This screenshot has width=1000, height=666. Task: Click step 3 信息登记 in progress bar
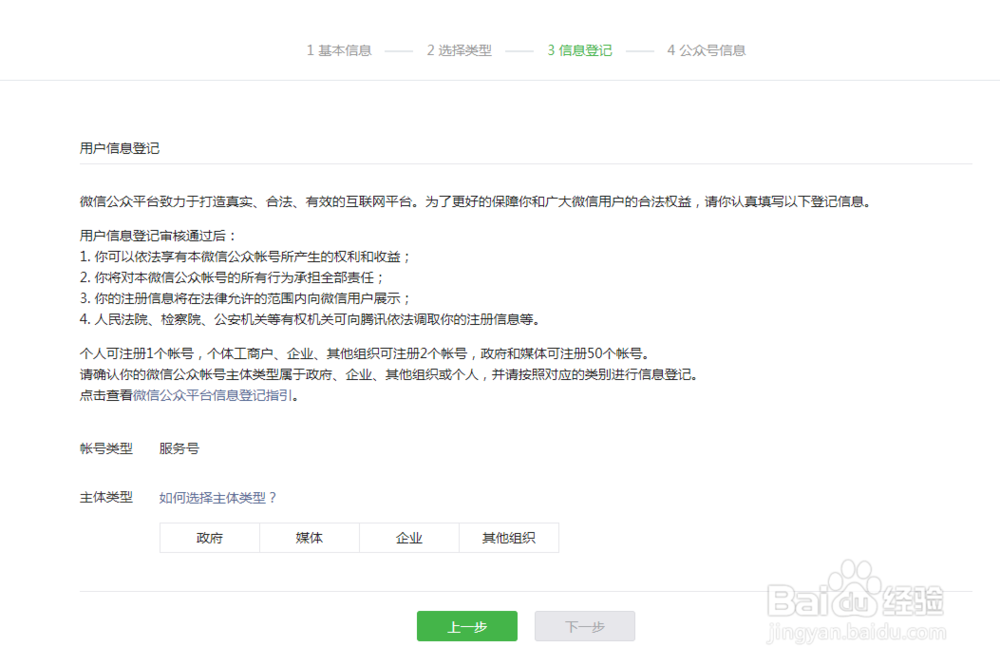(x=579, y=50)
